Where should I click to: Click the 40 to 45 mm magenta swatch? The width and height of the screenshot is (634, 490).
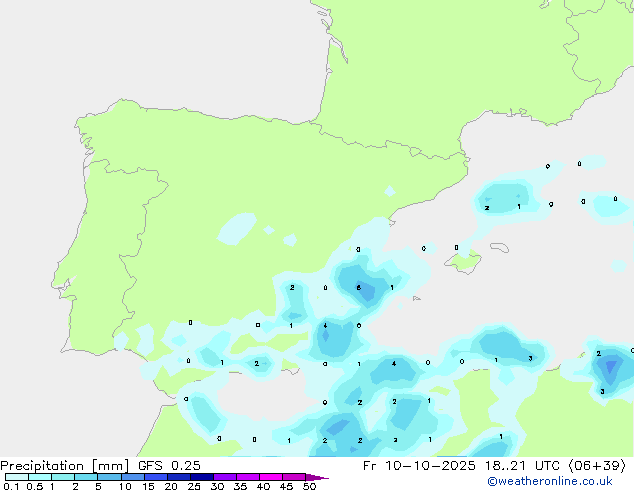pyautogui.click(x=271, y=477)
